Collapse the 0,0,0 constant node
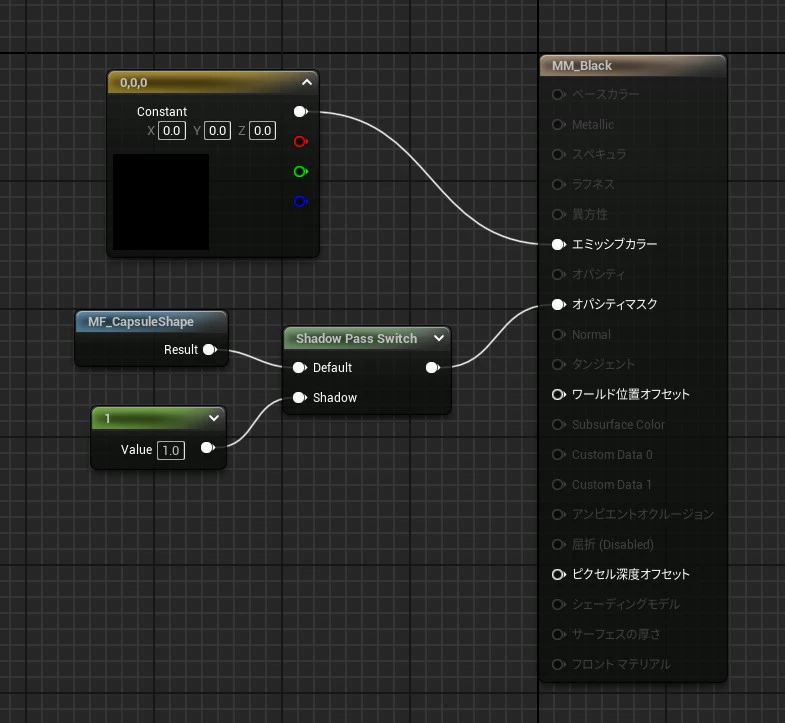The width and height of the screenshot is (785, 723). pyautogui.click(x=307, y=82)
